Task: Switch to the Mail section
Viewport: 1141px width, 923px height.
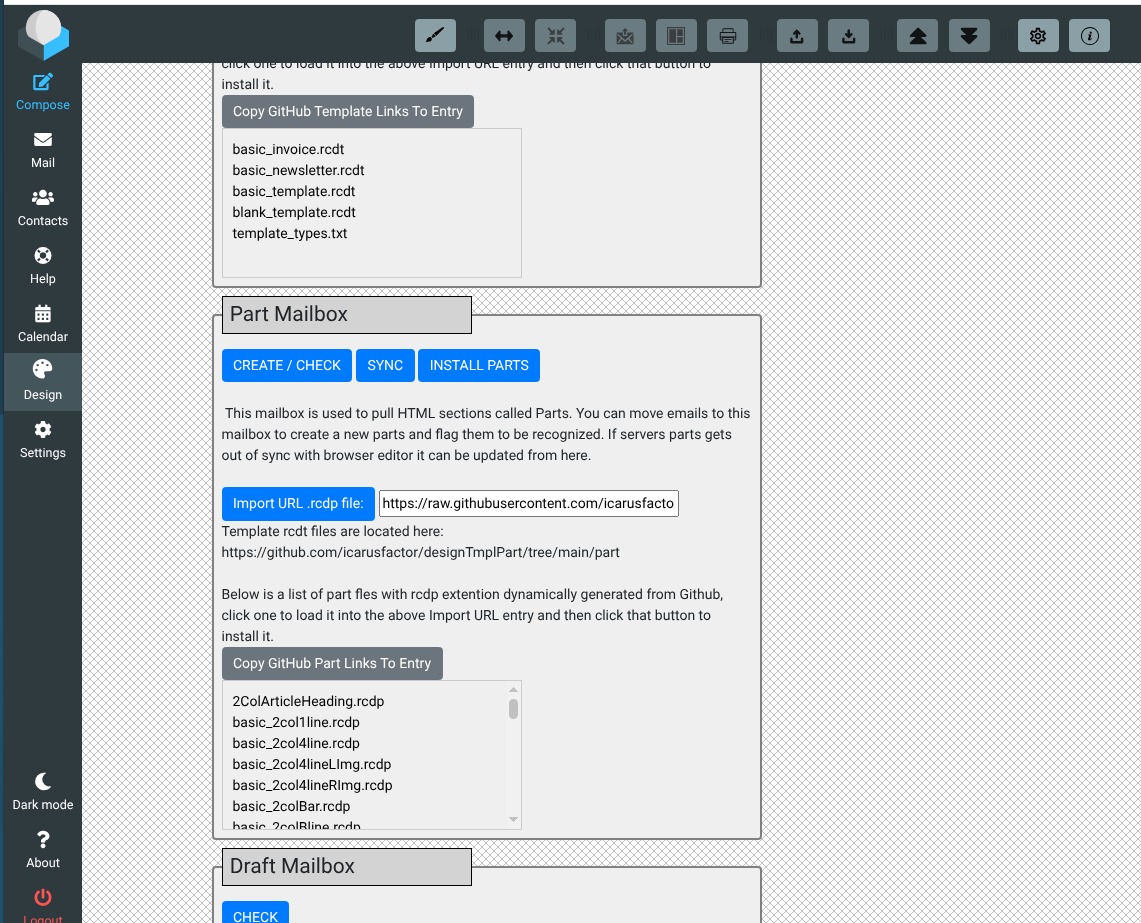Action: (x=42, y=150)
